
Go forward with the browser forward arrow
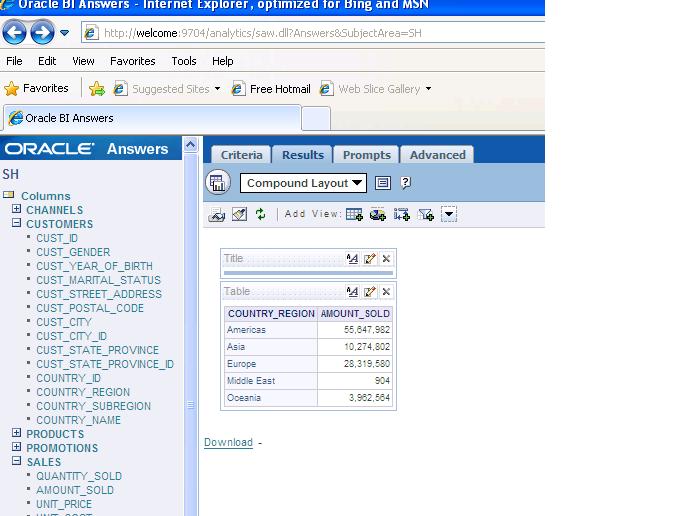click(42, 33)
